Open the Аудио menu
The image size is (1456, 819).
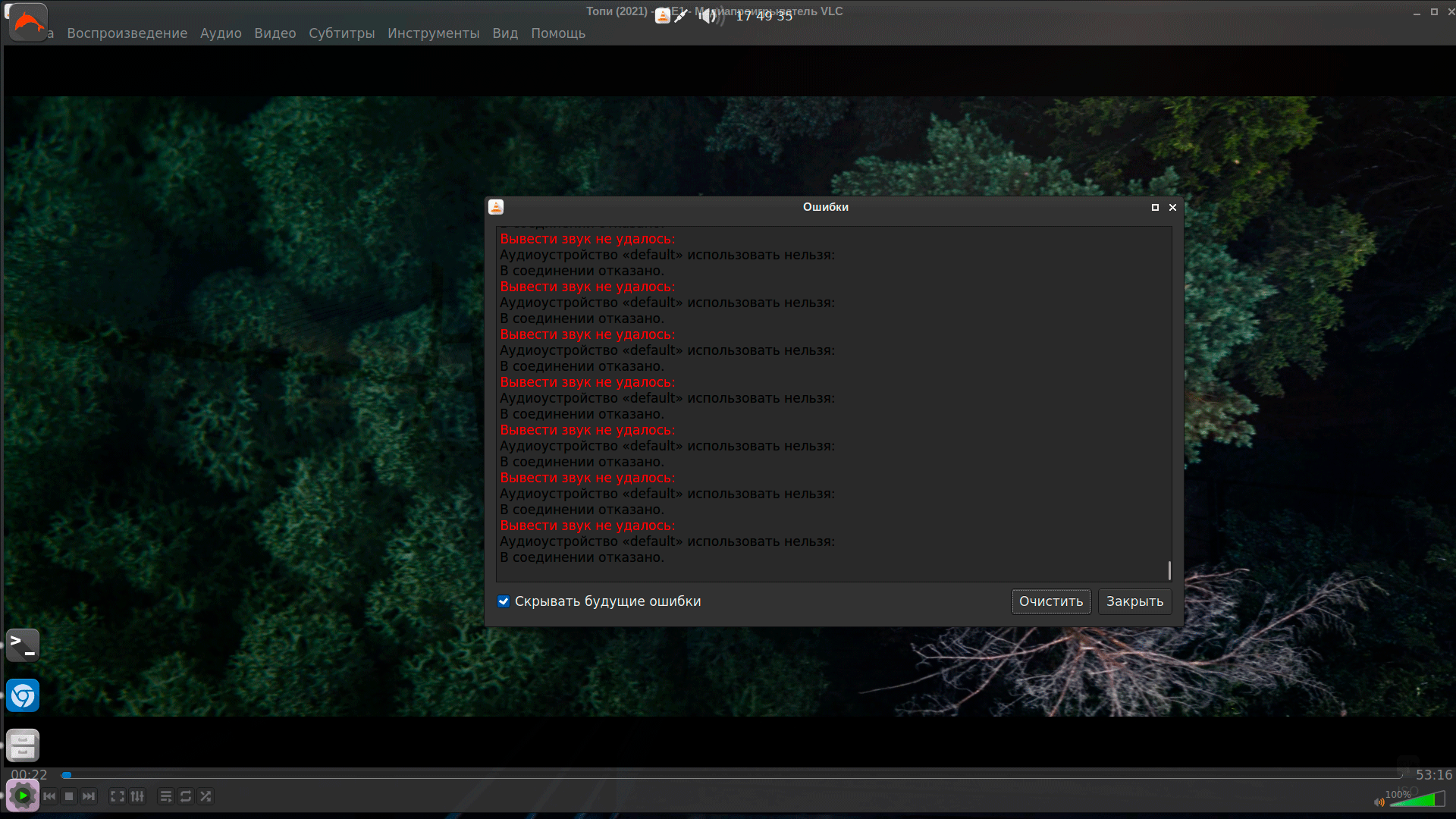coord(221,33)
